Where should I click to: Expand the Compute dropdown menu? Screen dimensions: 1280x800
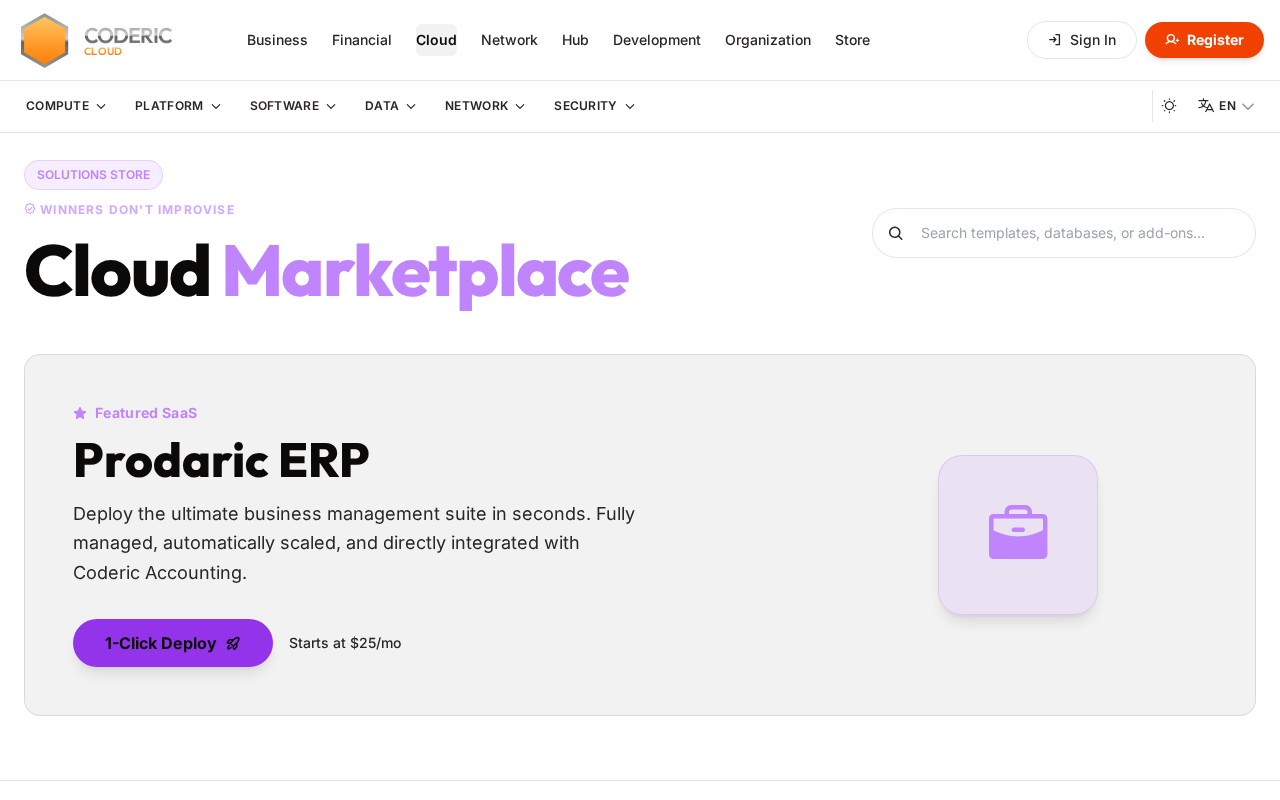pos(66,106)
